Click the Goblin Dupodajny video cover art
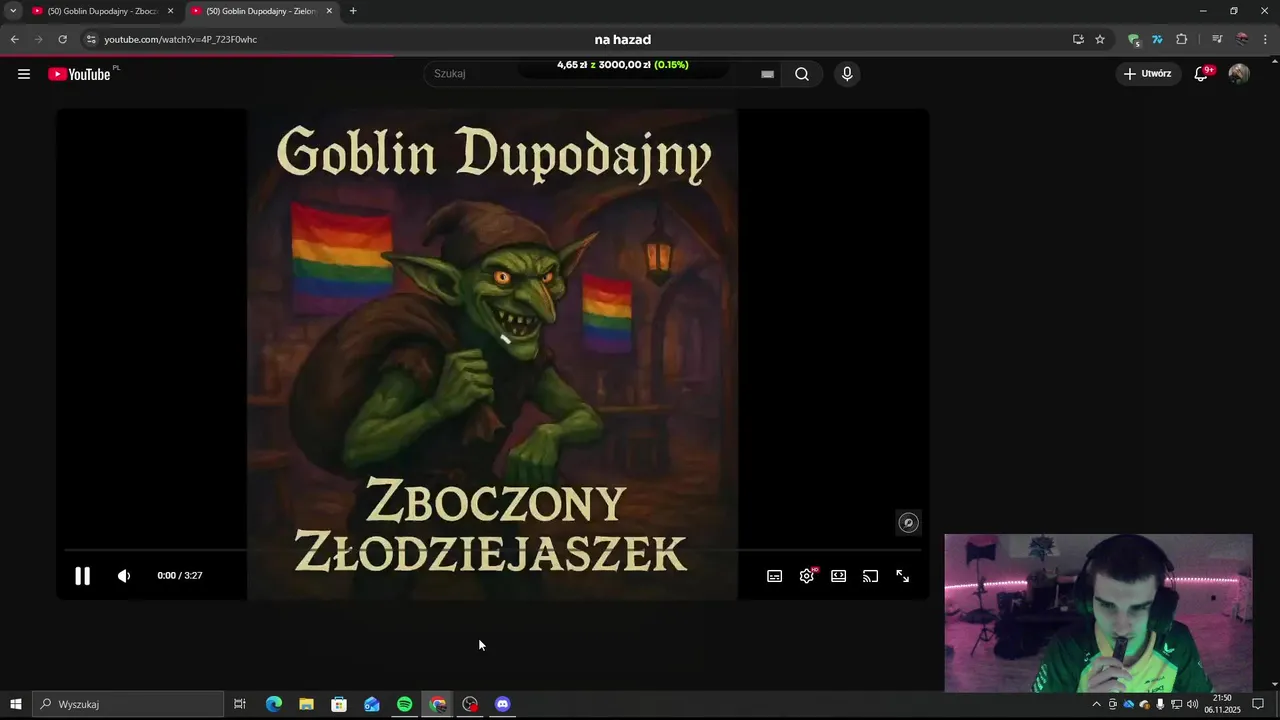The width and height of the screenshot is (1280, 720). [492, 354]
